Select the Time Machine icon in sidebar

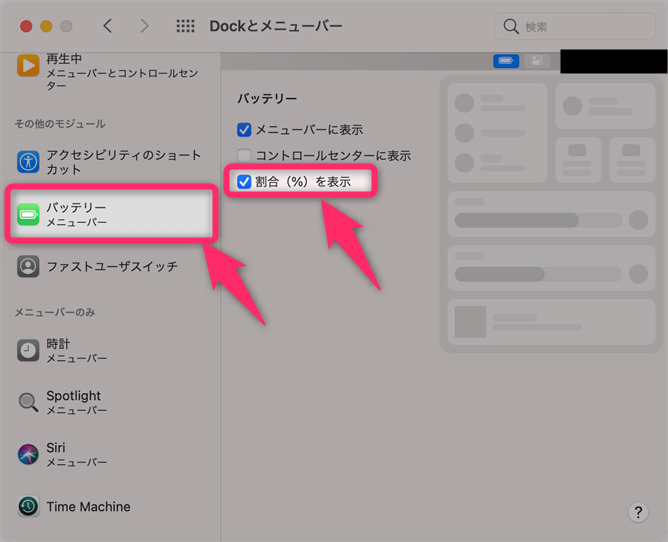click(29, 507)
